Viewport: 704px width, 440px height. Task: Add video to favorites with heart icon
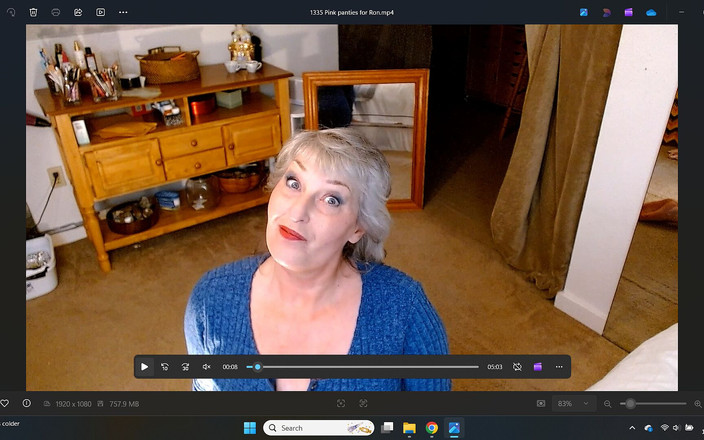[x=5, y=404]
